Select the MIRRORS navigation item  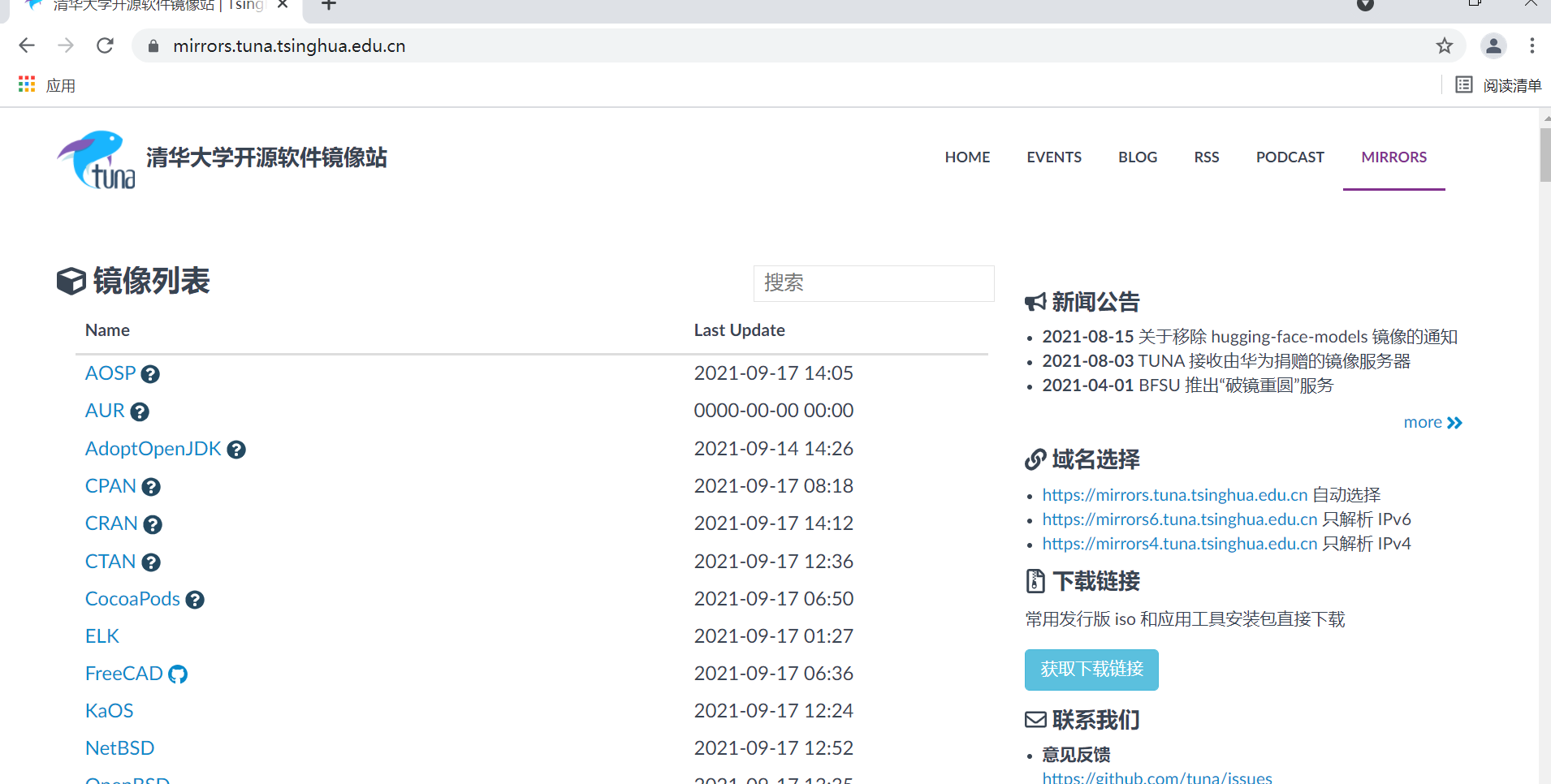pyautogui.click(x=1394, y=157)
